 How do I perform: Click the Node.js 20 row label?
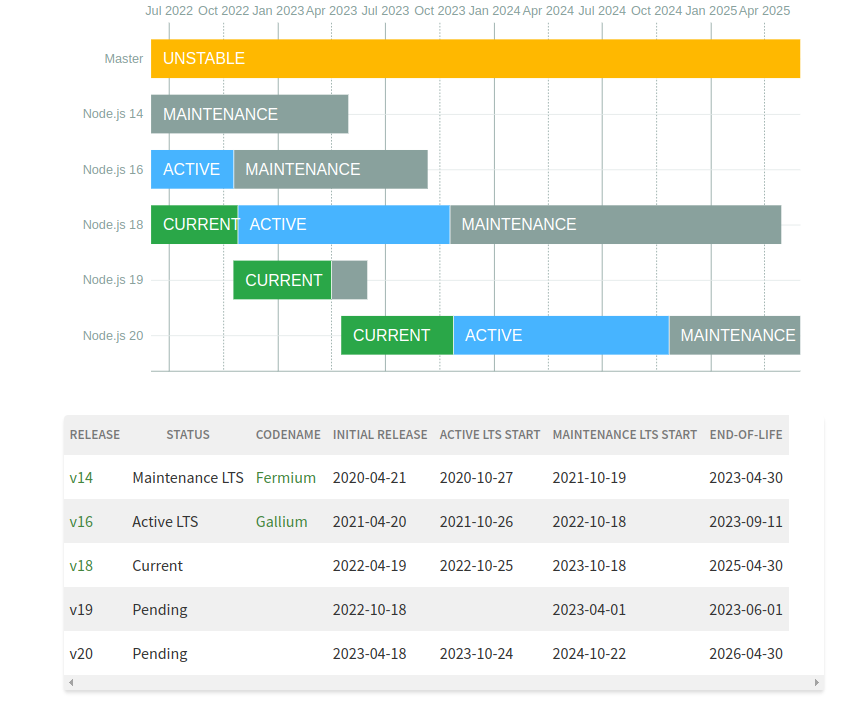point(113,336)
